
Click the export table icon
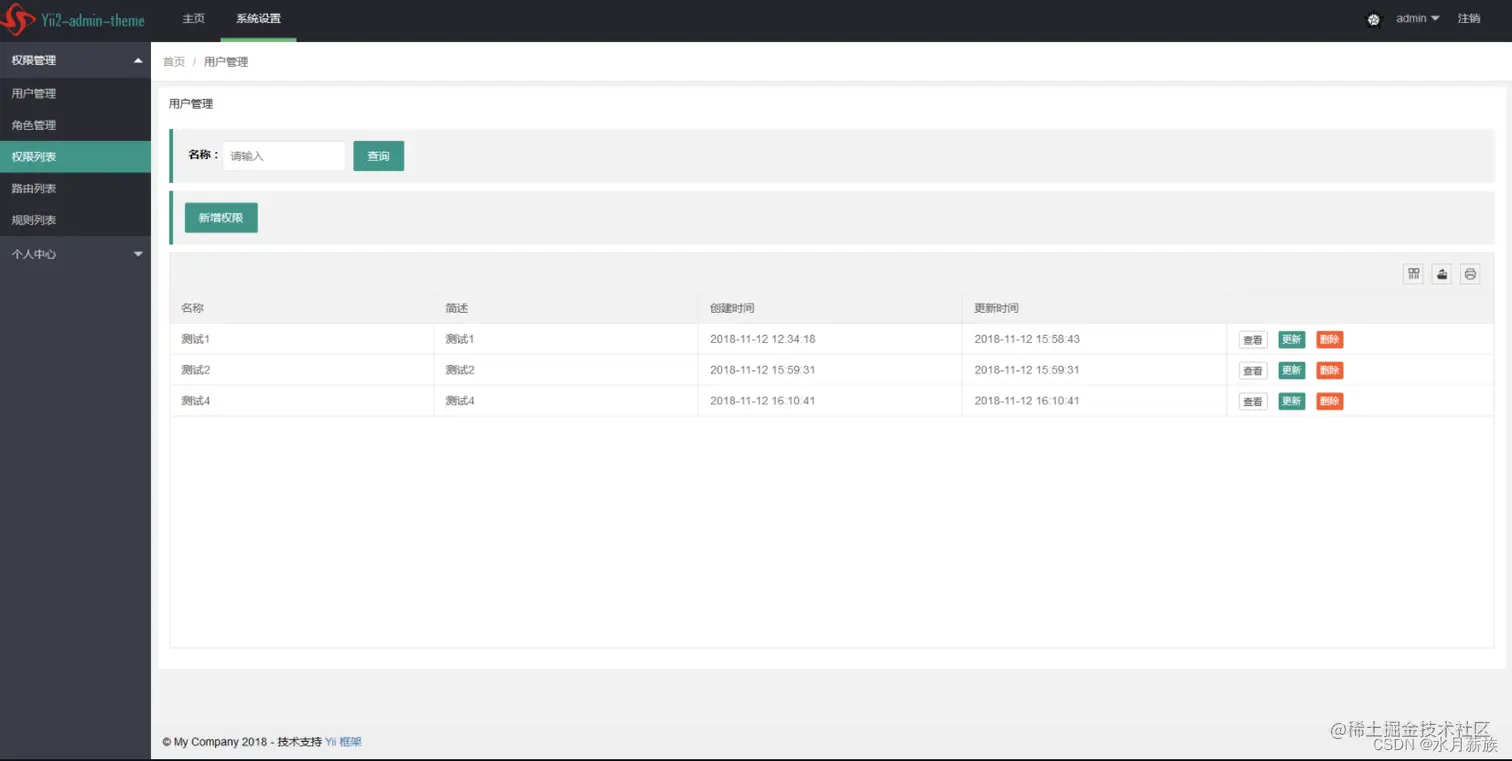pyautogui.click(x=1441, y=274)
